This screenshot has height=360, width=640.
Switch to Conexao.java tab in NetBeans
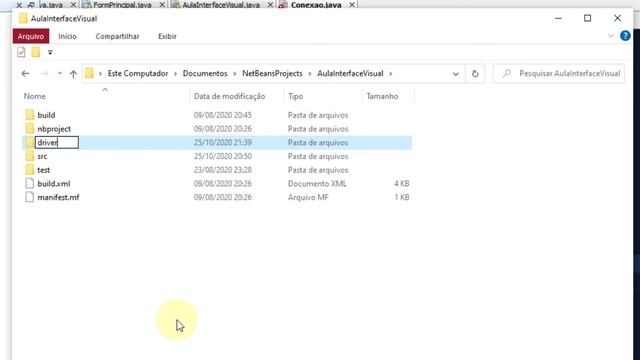(x=316, y=5)
